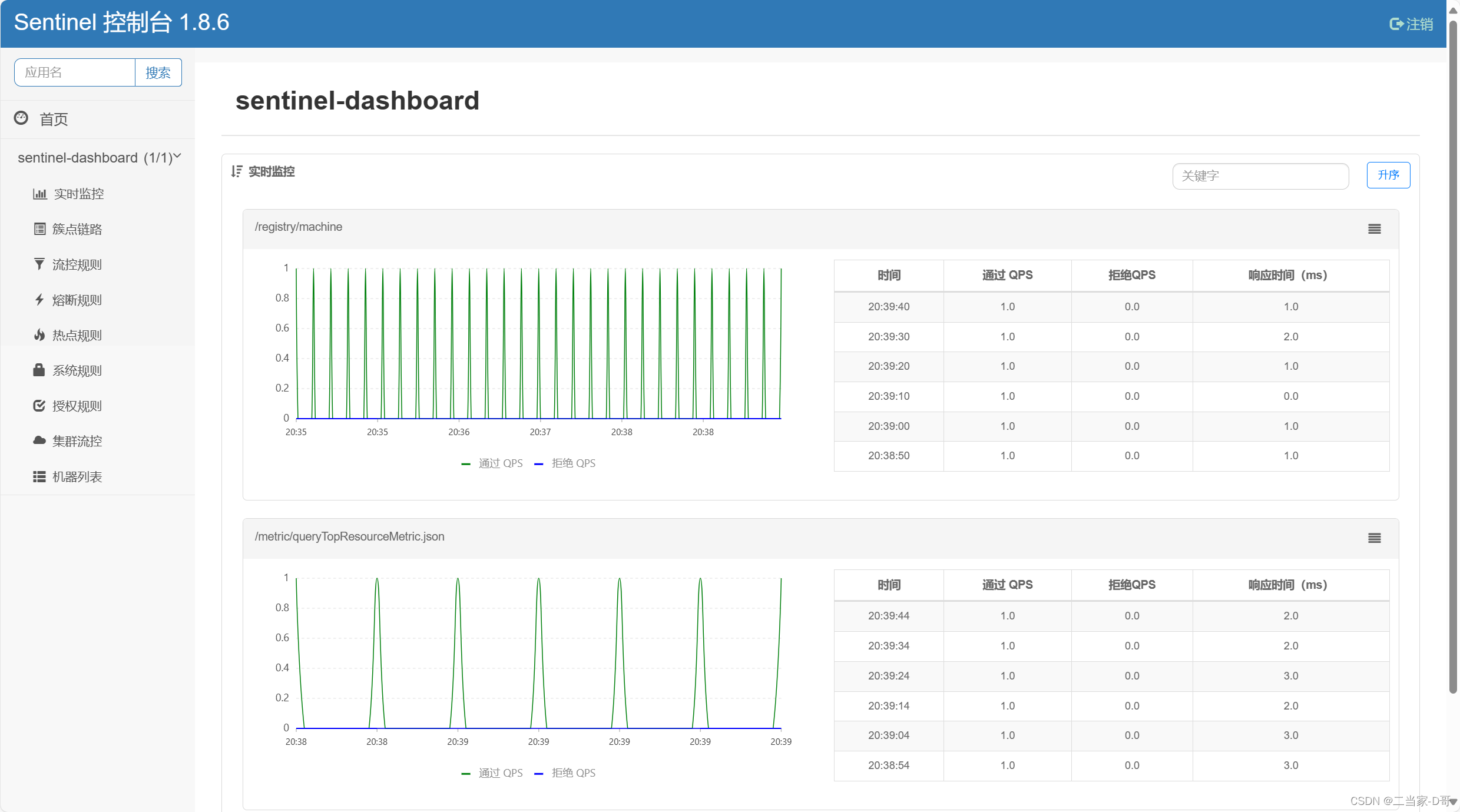Click the bar chart icon for 实时监控
The height and width of the screenshot is (812, 1460).
(39, 194)
